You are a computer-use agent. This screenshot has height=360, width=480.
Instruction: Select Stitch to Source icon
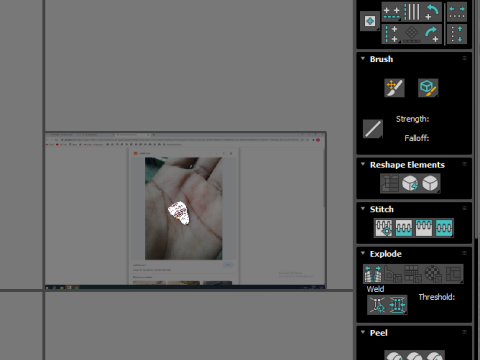424,228
